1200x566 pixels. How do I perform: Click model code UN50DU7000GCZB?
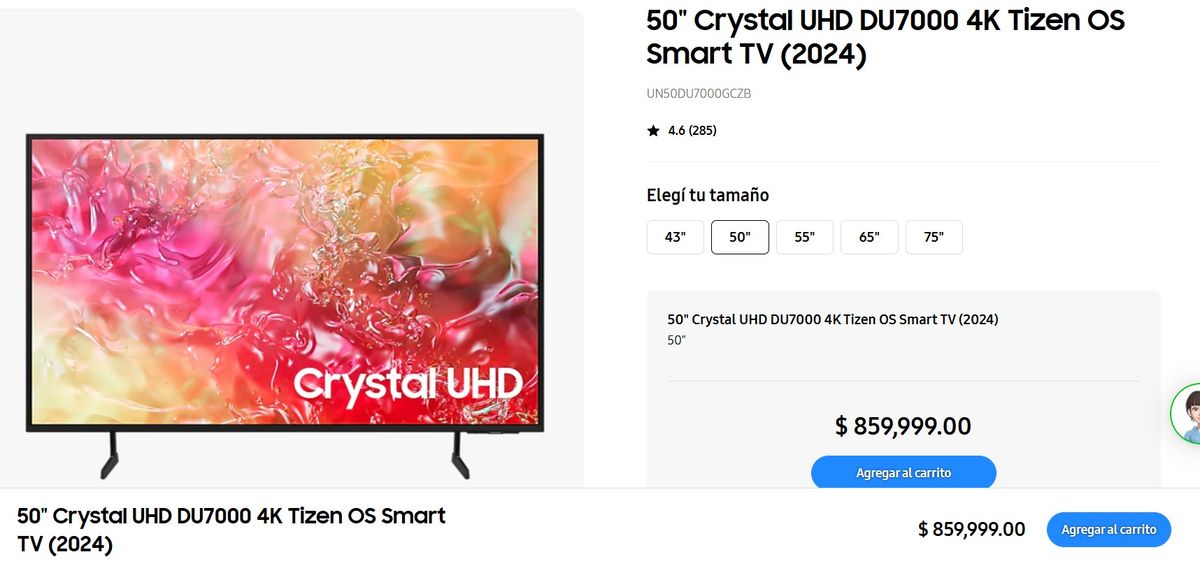[x=699, y=94]
